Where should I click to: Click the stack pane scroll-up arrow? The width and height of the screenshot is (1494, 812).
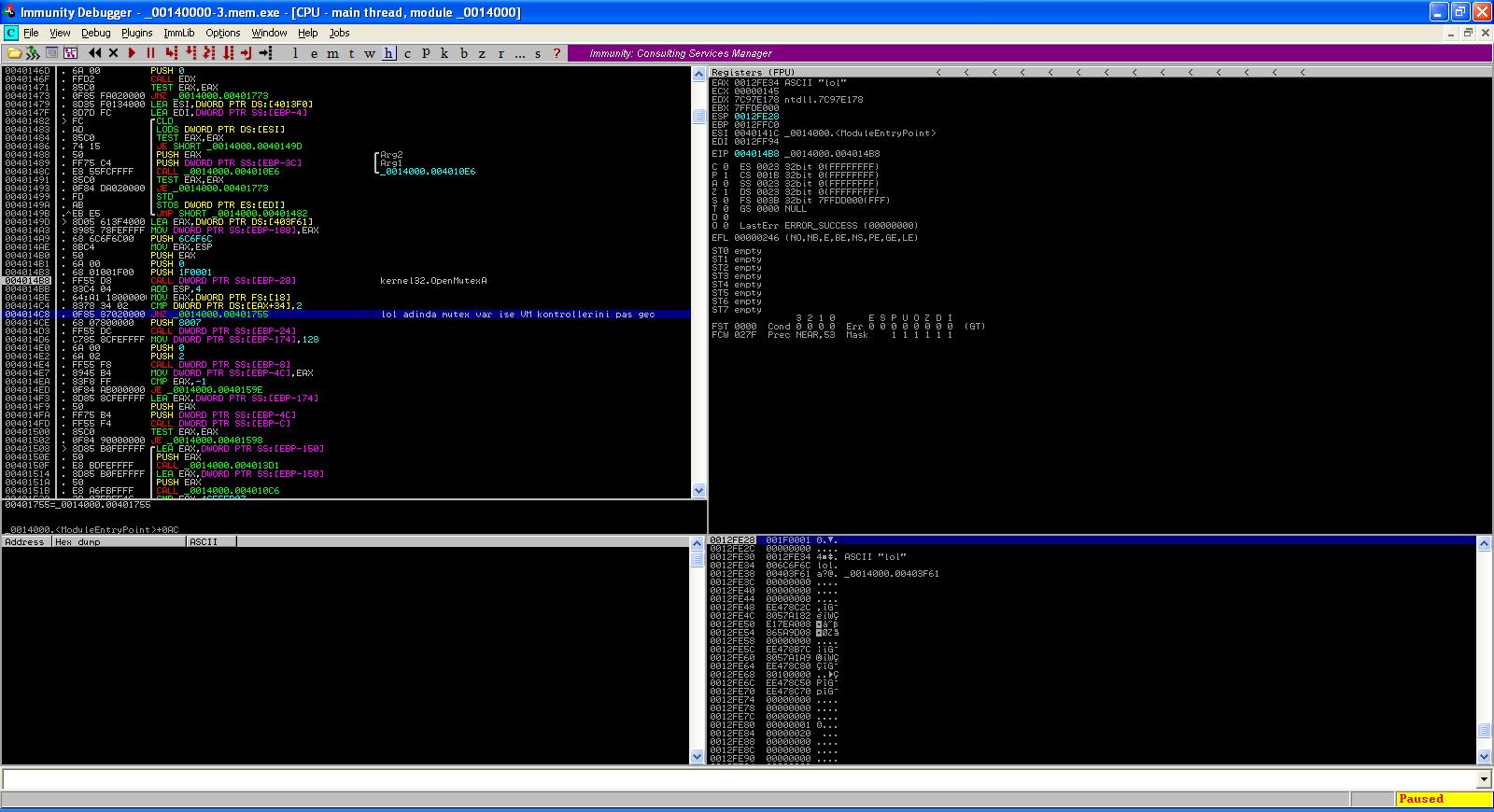click(1484, 543)
